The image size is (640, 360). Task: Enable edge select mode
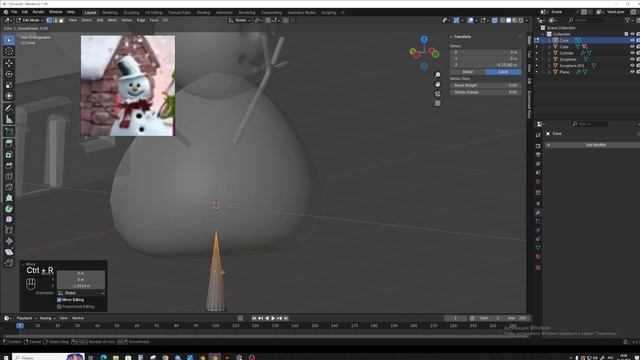click(x=56, y=20)
